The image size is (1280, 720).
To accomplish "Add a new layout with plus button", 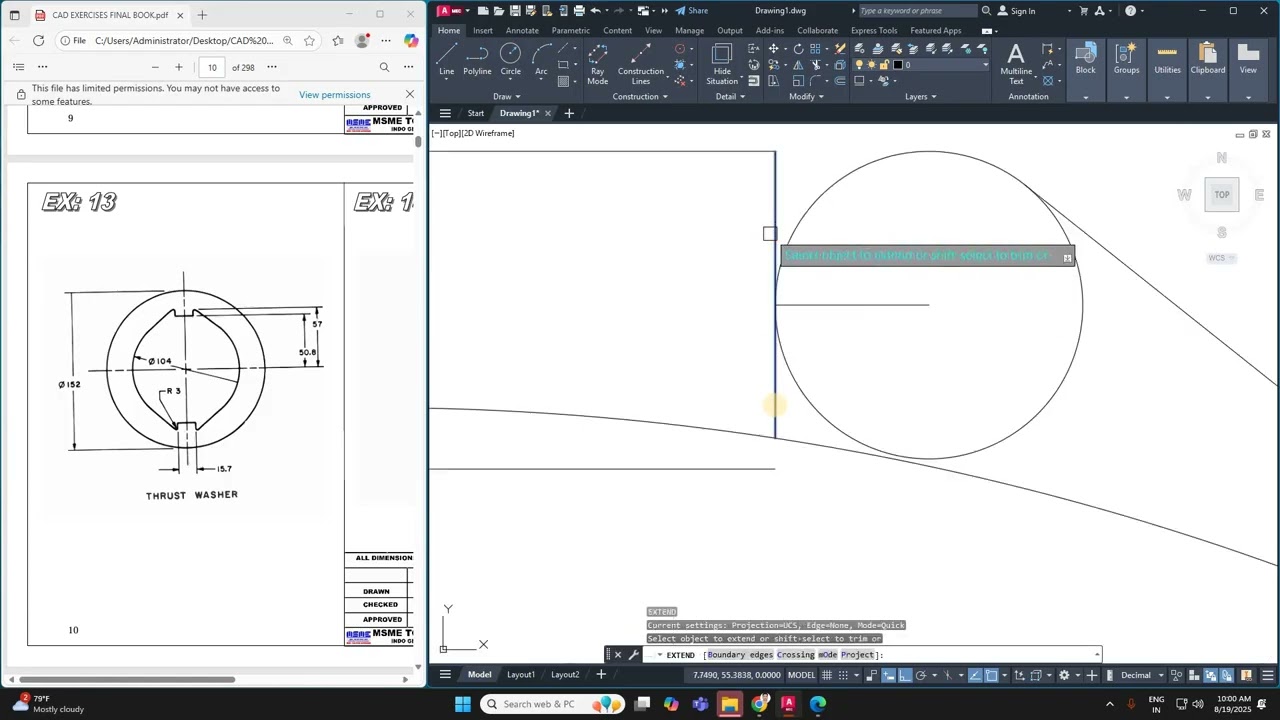I will [601, 675].
